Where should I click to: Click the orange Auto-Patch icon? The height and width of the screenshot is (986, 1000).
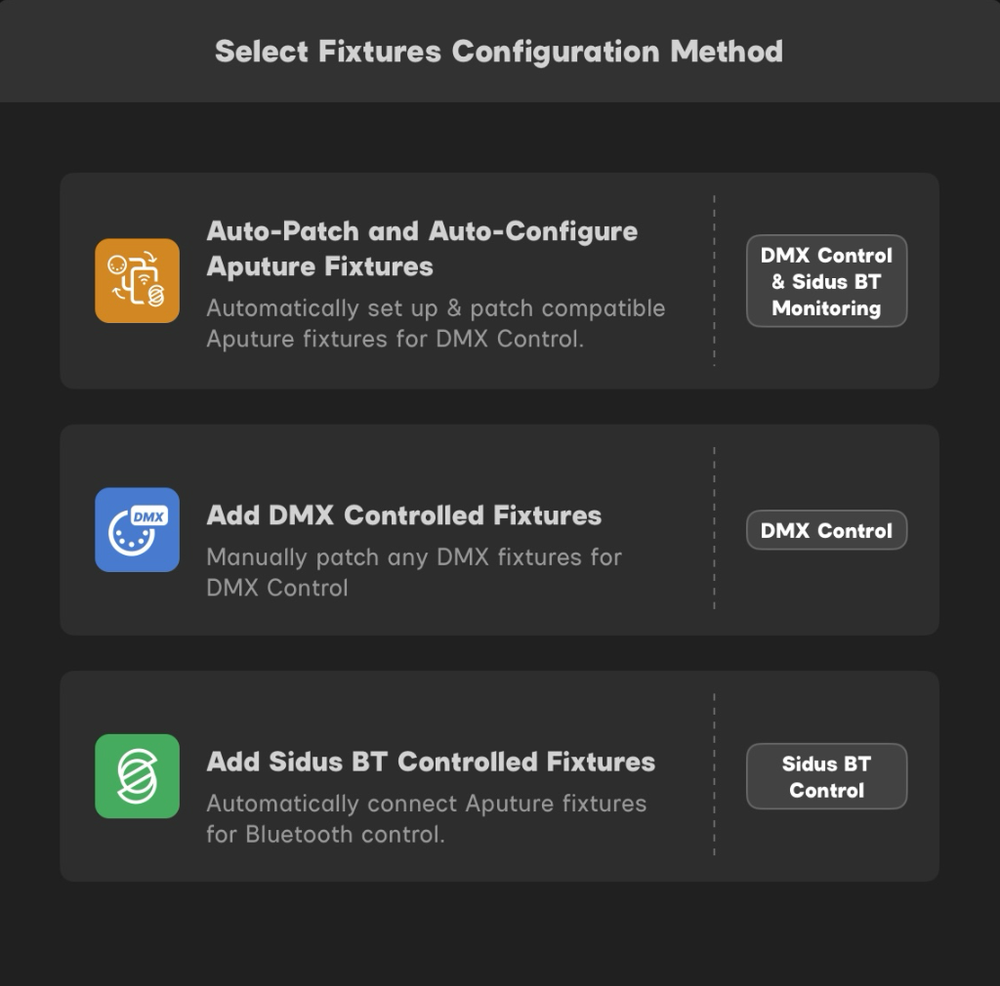[x=137, y=281]
